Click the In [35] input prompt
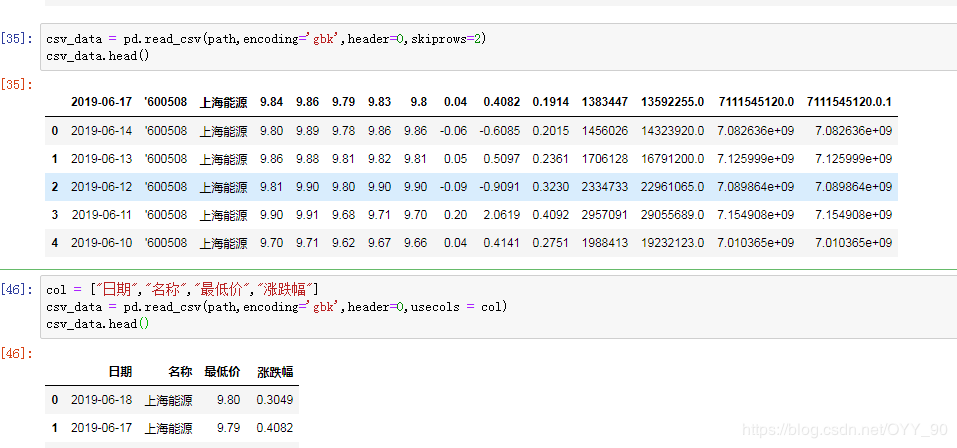The height and width of the screenshot is (448, 957). [17, 39]
